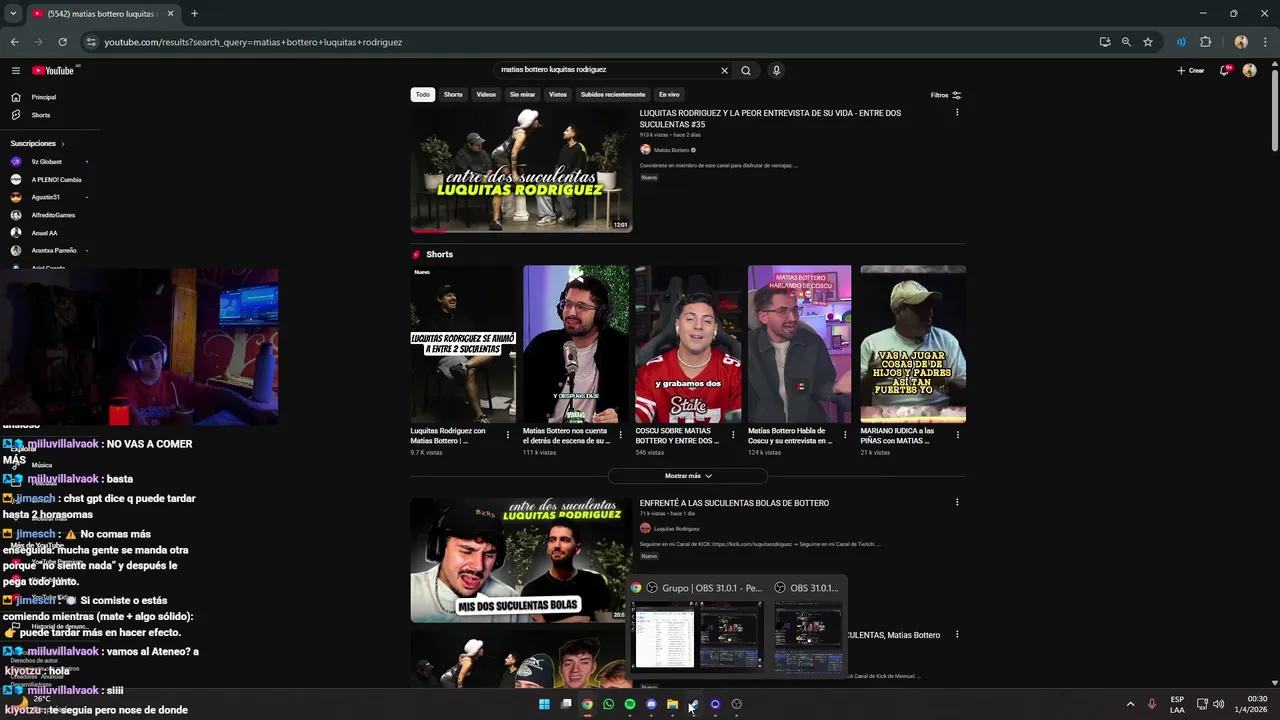Select the Vistos filter chip
Viewport: 1280px width, 720px height.
(558, 94)
